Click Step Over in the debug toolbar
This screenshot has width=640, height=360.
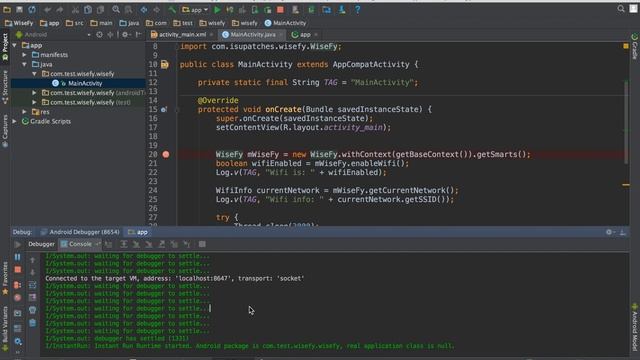tap(123, 244)
